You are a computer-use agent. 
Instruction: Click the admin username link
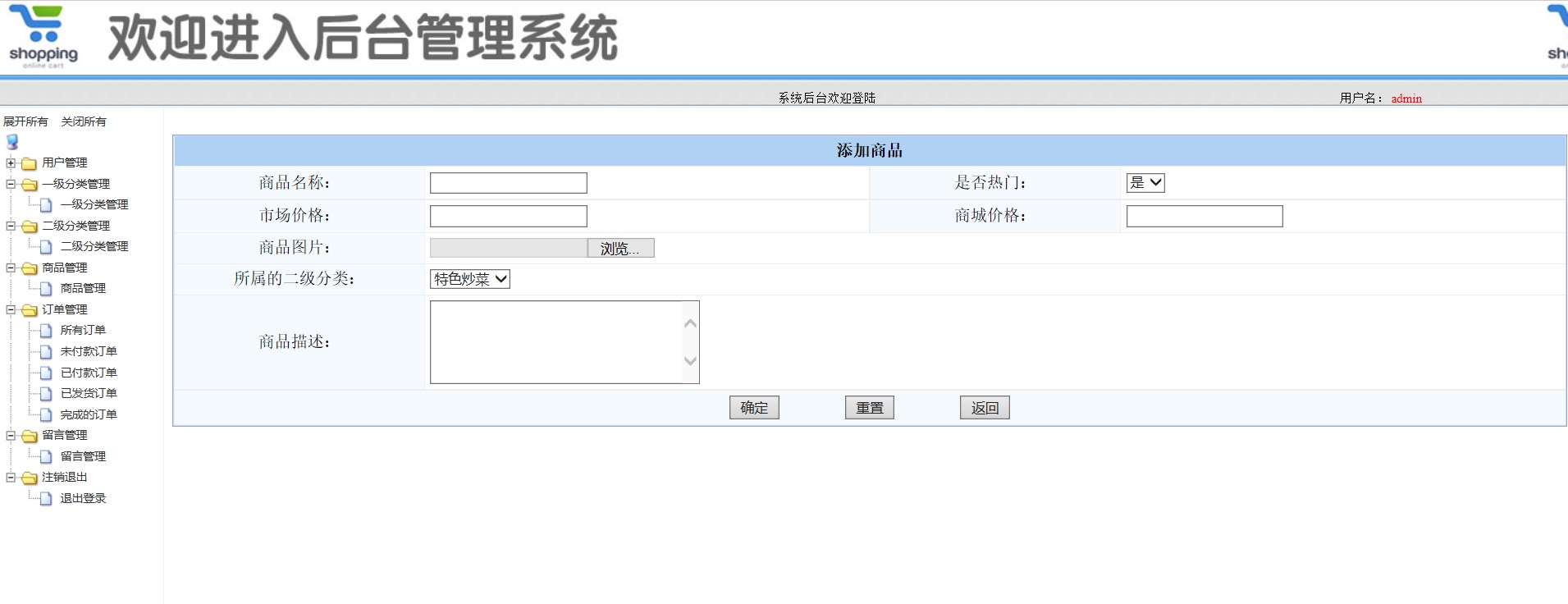tap(1406, 98)
